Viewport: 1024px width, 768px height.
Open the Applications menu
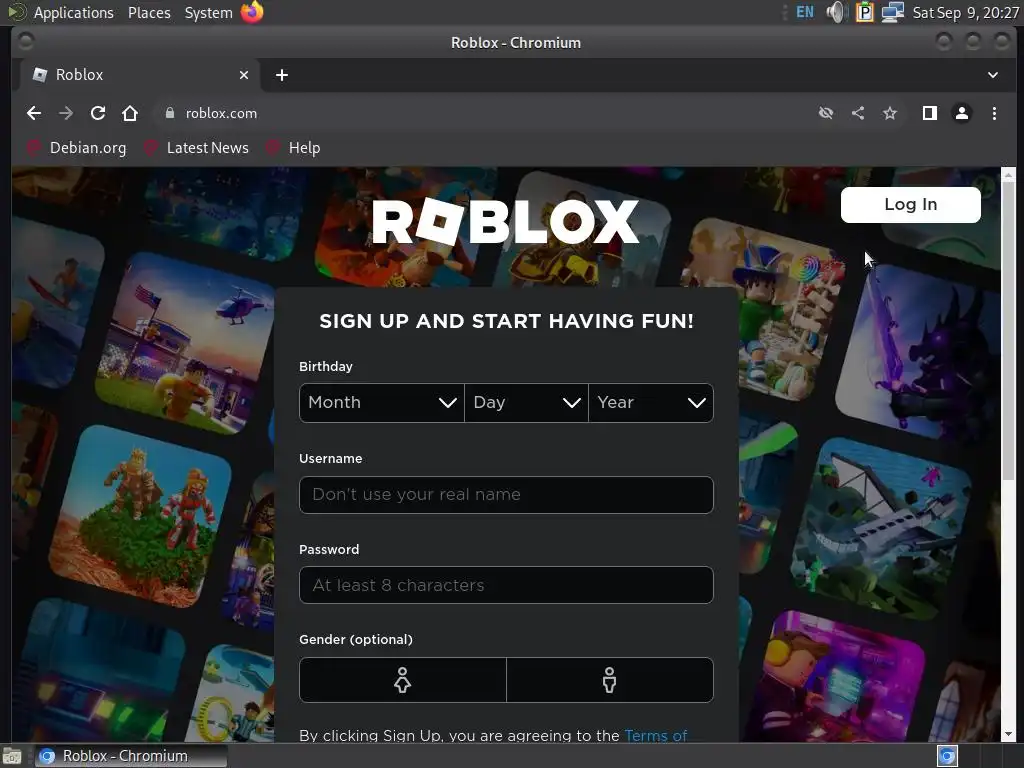73,12
